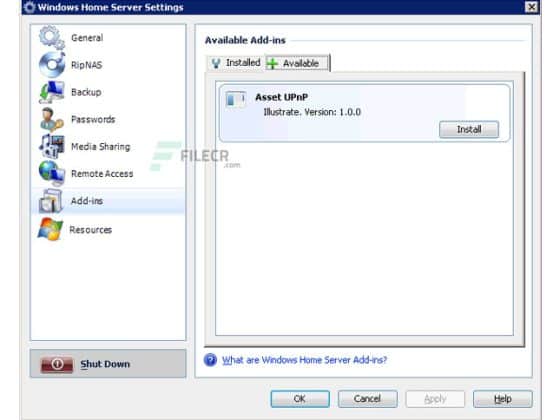This screenshot has width=560, height=420.
Task: Click the Passwords user icon
Action: [x=52, y=119]
